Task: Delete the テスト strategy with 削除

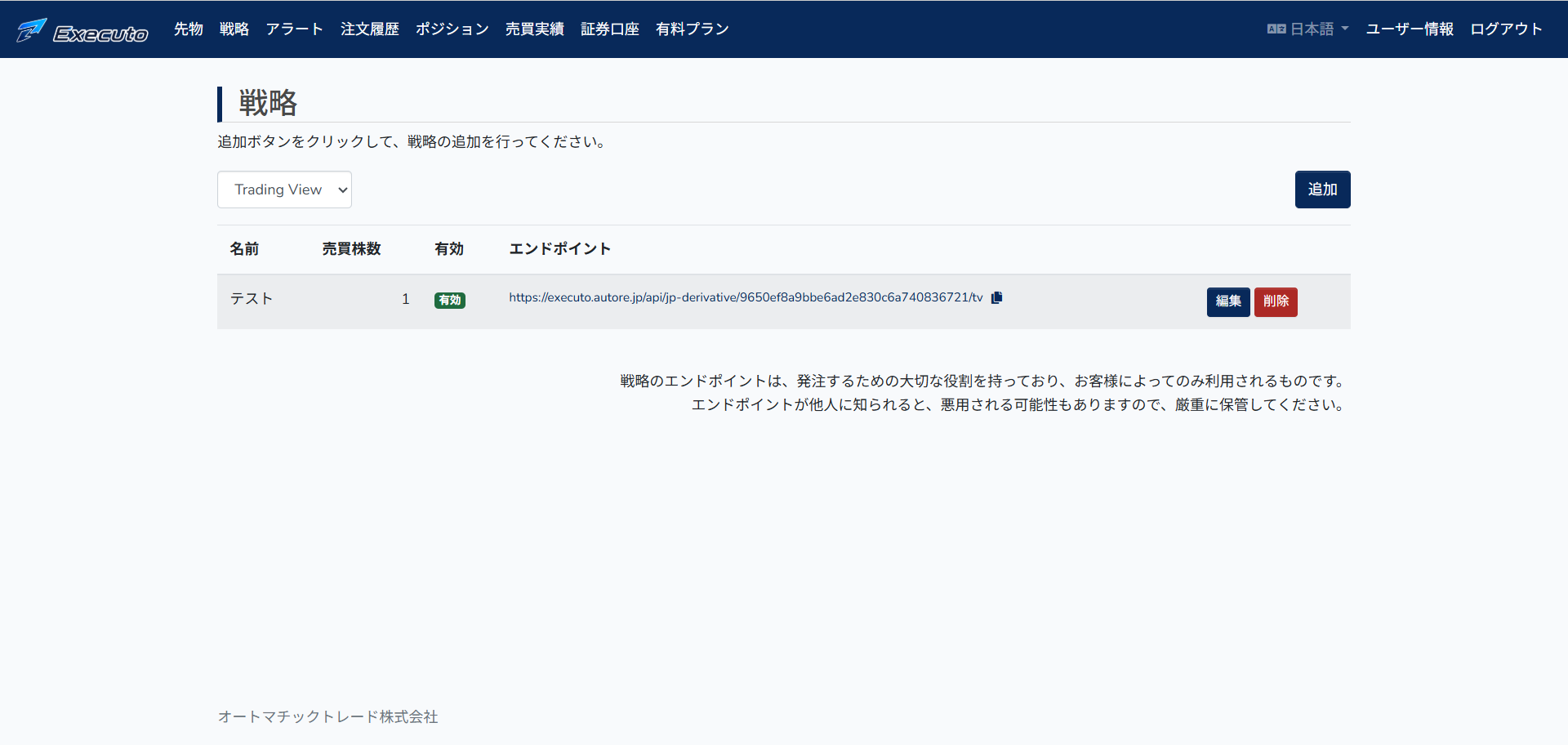Action: pyautogui.click(x=1276, y=301)
